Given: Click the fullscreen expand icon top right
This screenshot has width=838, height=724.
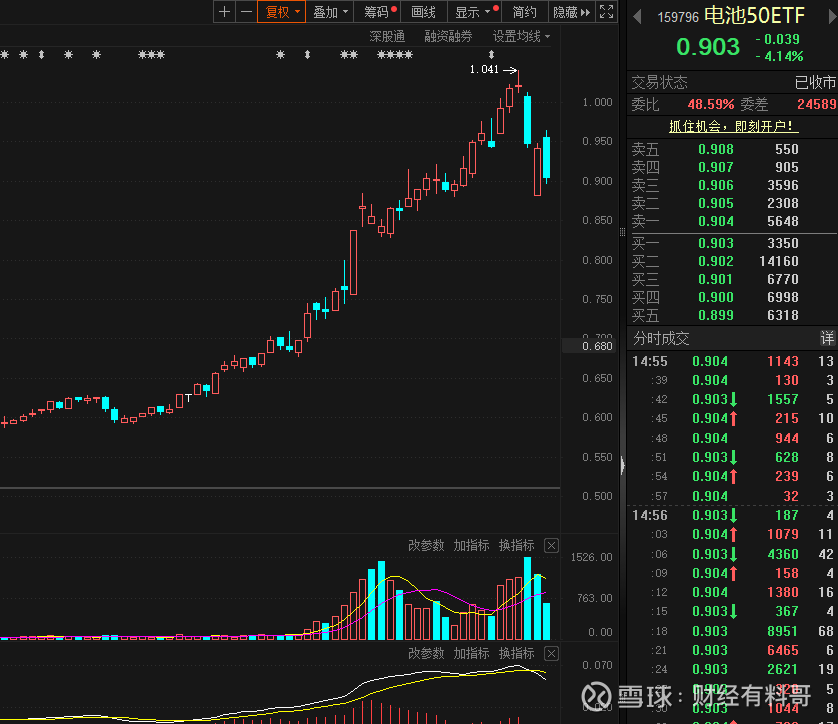Looking at the screenshot, I should pos(605,13).
